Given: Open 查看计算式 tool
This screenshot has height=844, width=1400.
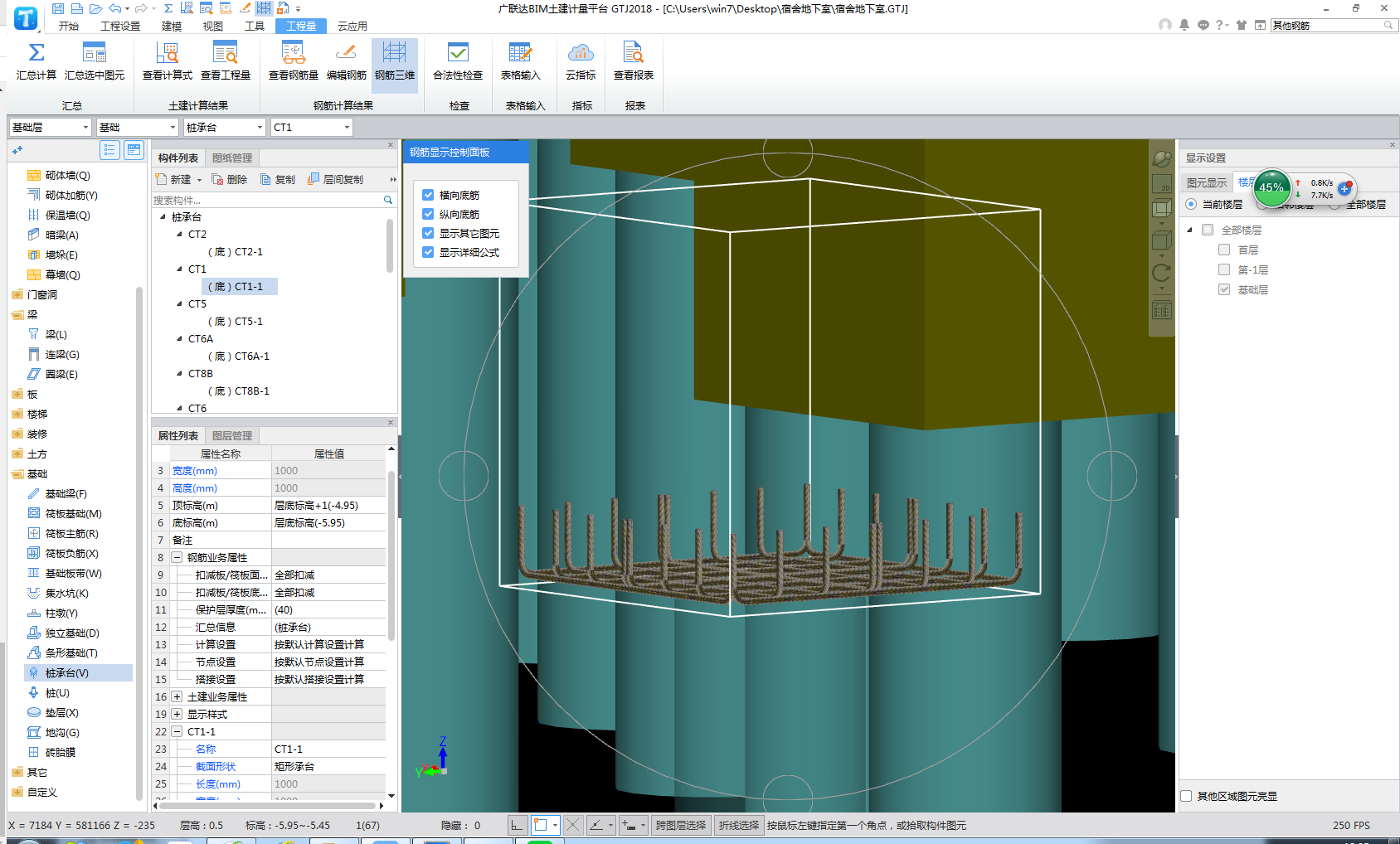Looking at the screenshot, I should pos(168,61).
